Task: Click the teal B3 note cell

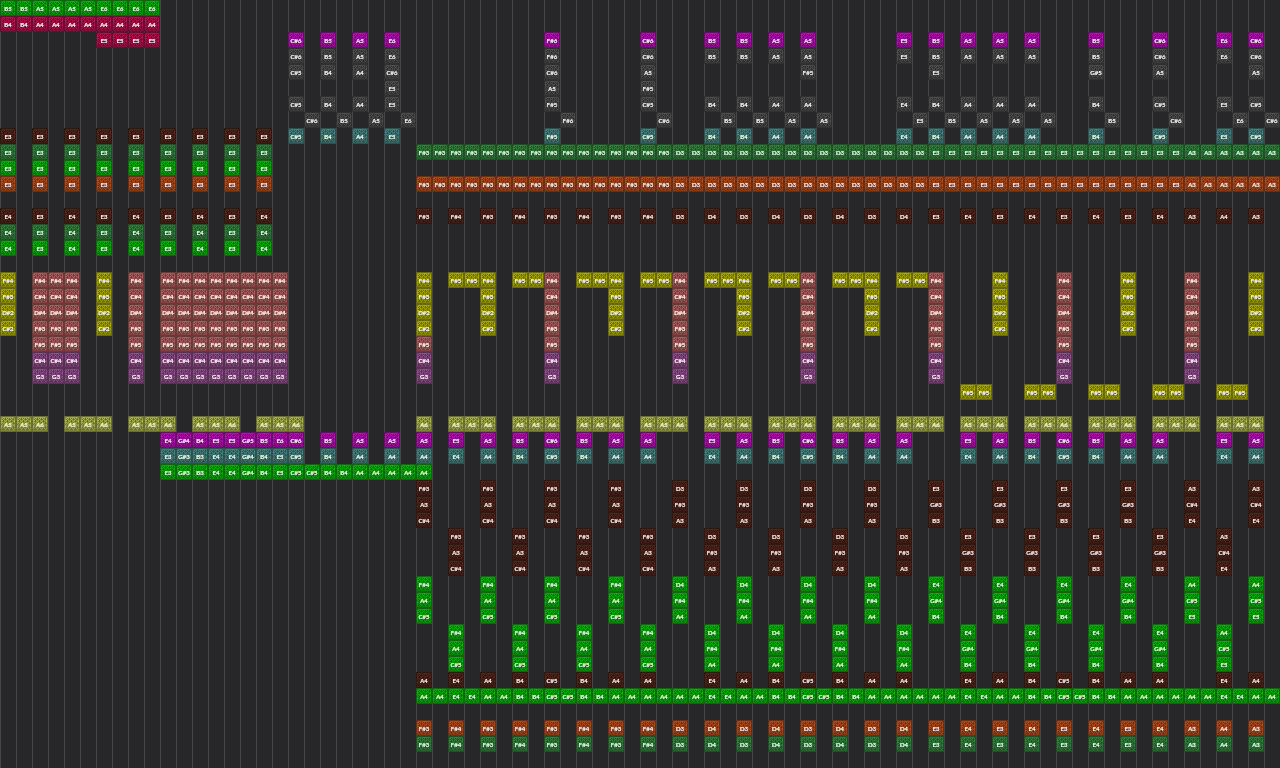Action: coord(200,456)
